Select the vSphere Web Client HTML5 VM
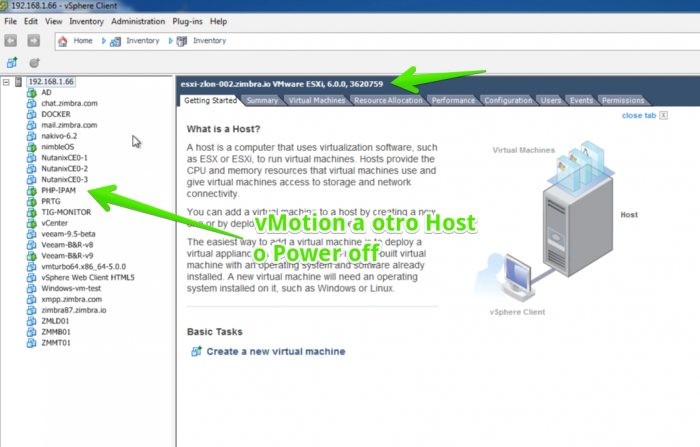This screenshot has height=447, width=700. coord(88,277)
